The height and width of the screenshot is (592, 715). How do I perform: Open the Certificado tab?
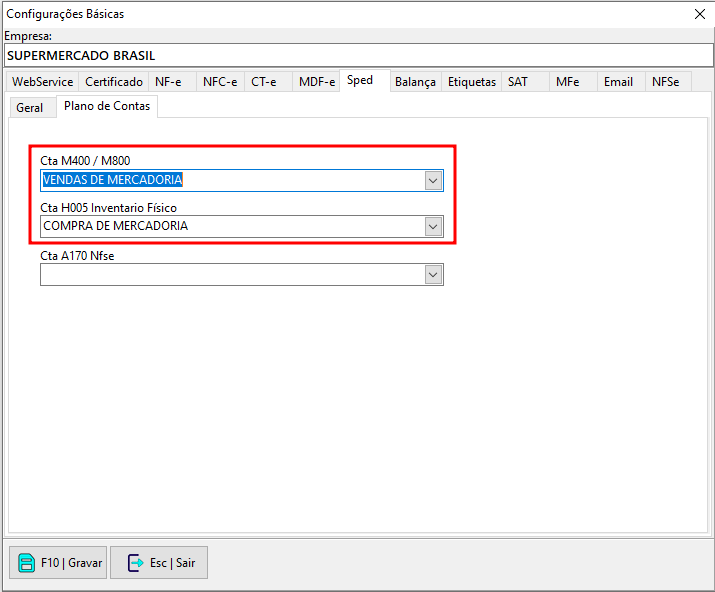(x=114, y=82)
